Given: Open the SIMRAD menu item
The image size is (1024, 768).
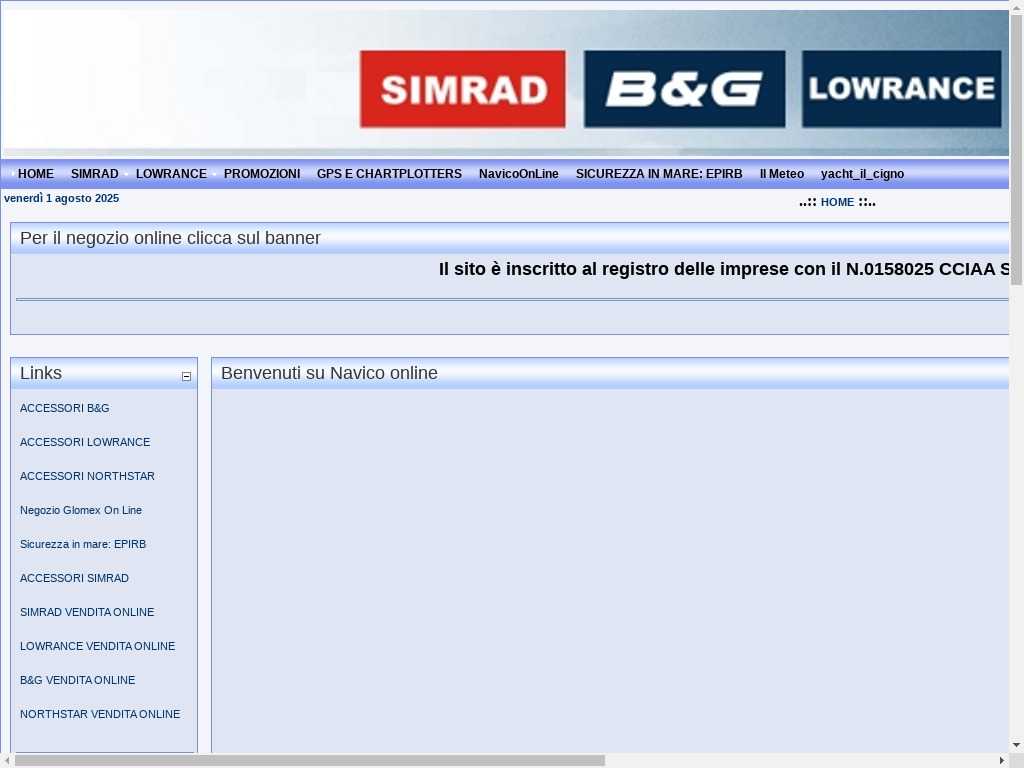Looking at the screenshot, I should [95, 174].
